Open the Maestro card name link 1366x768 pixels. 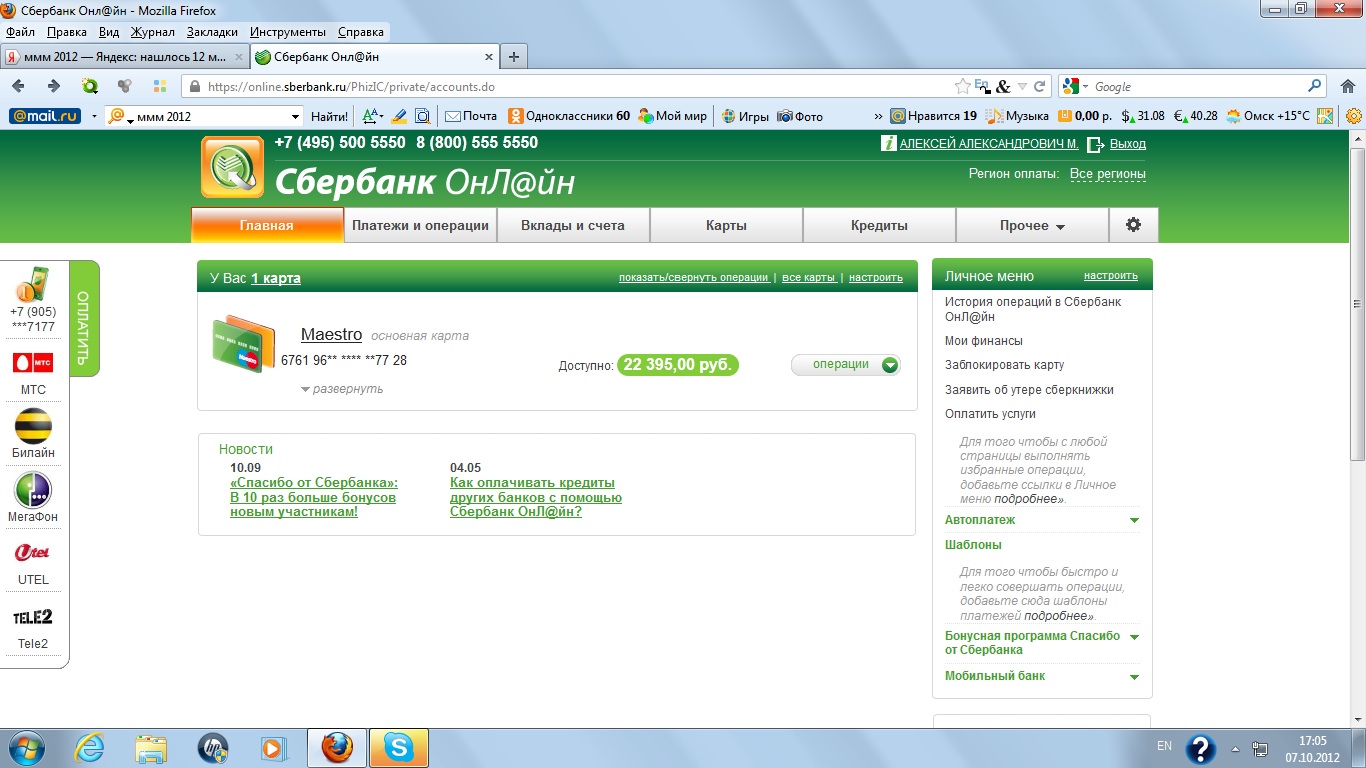click(x=331, y=335)
